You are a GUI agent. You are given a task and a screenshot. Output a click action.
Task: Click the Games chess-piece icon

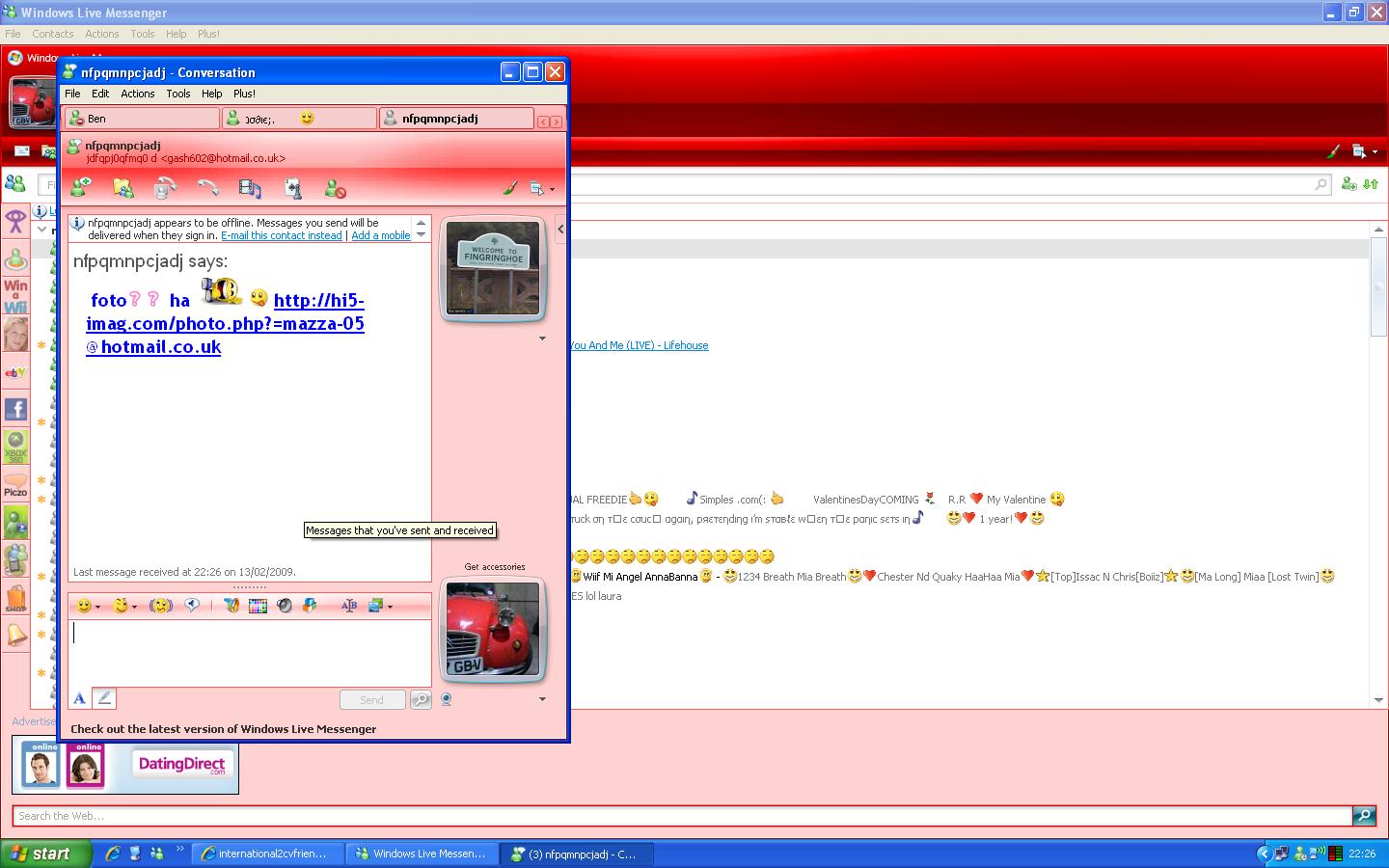pos(292,188)
